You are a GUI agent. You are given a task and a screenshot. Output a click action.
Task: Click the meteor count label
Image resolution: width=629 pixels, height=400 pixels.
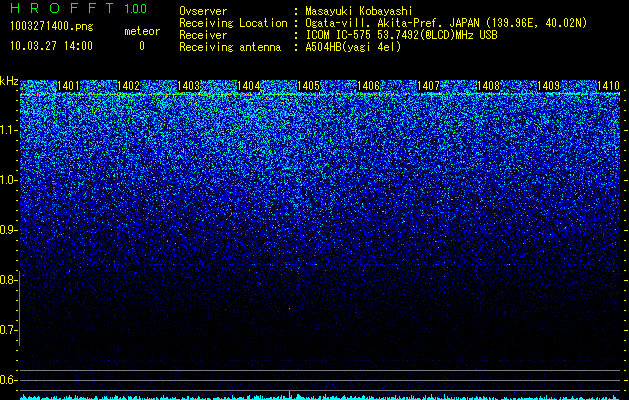142,31
